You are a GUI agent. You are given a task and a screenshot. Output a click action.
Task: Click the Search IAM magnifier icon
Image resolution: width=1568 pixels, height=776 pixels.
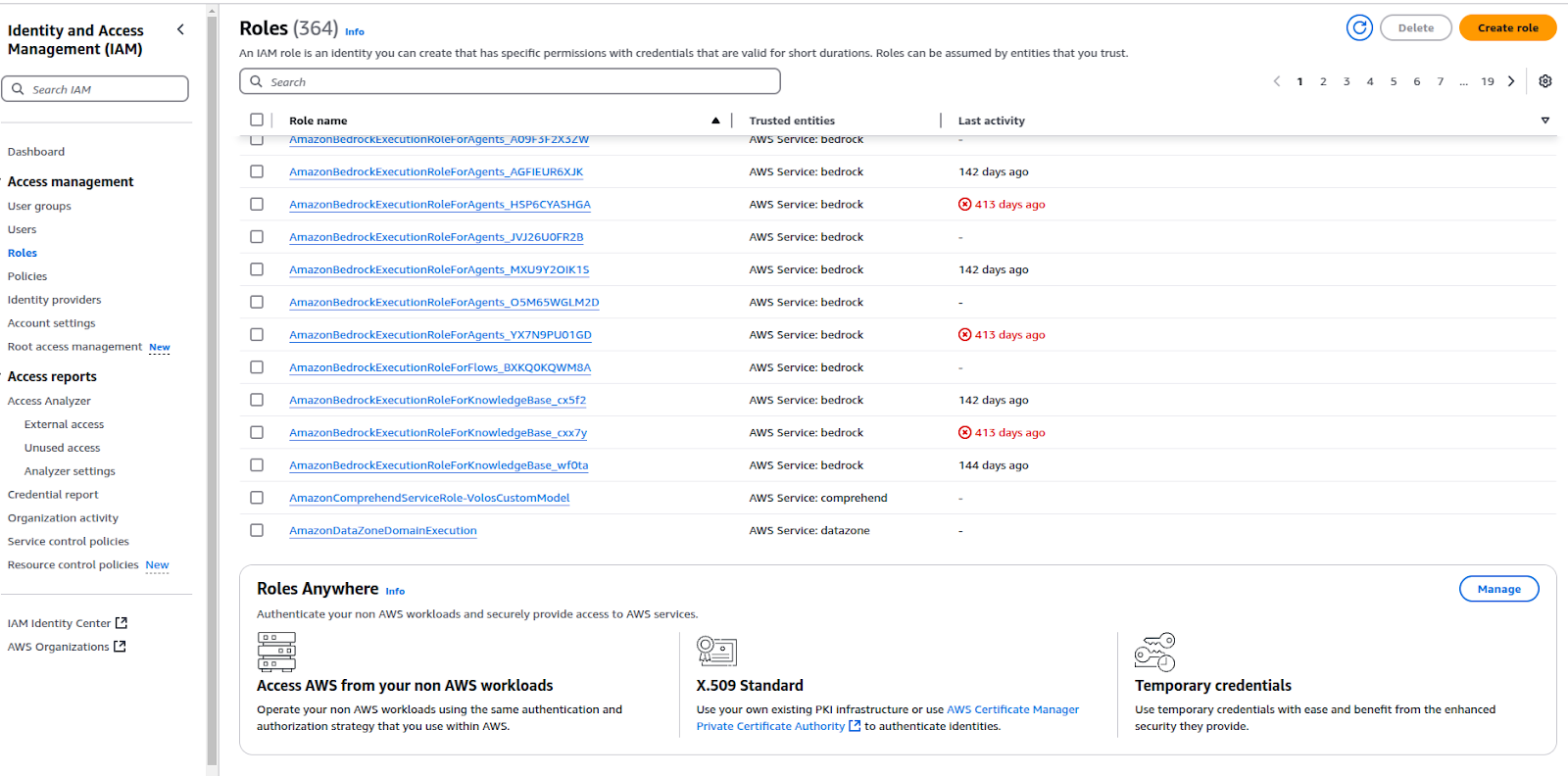tap(18, 89)
